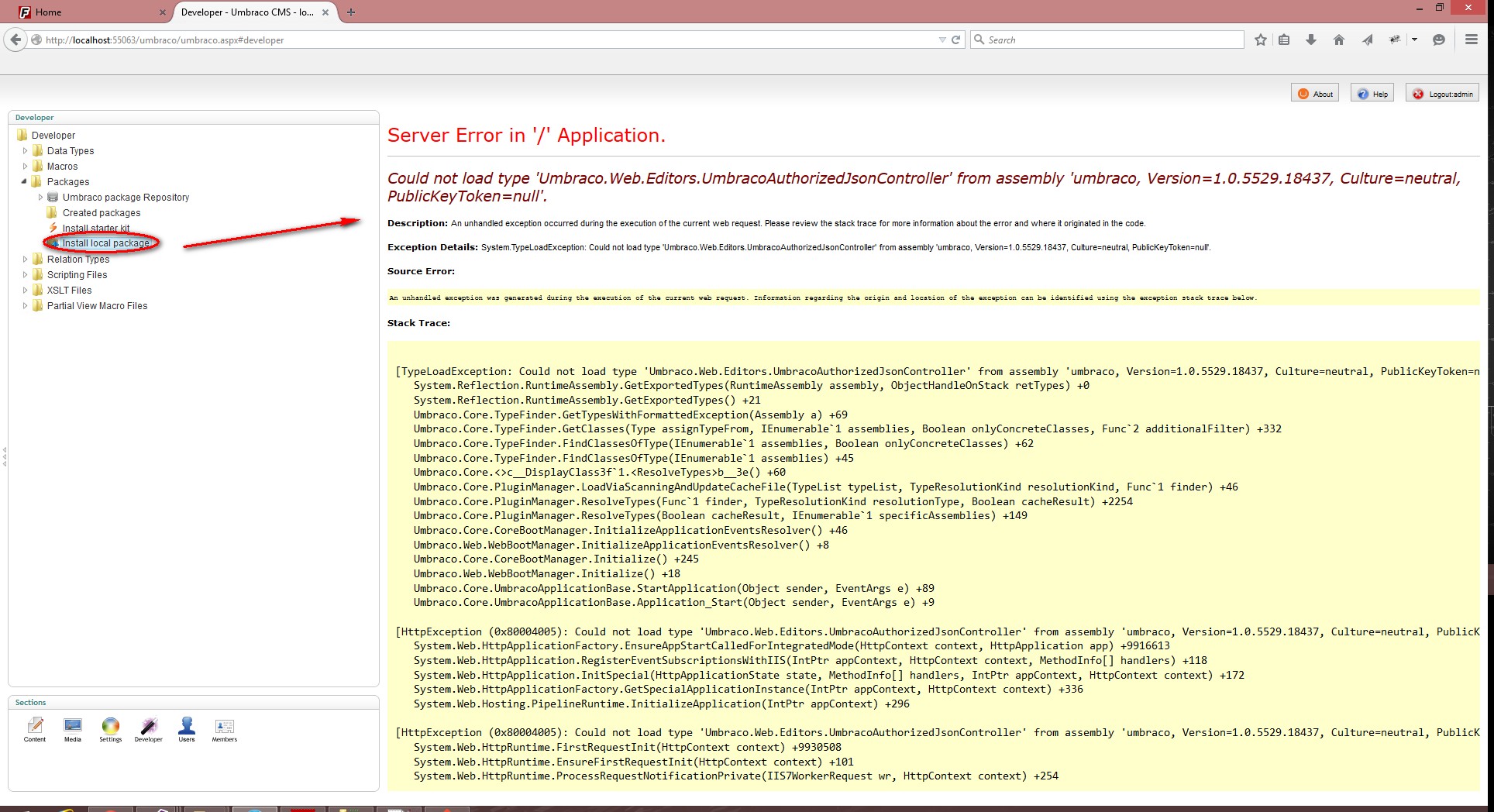Click the Data Types folder icon
1494x812 pixels.
(x=36, y=150)
